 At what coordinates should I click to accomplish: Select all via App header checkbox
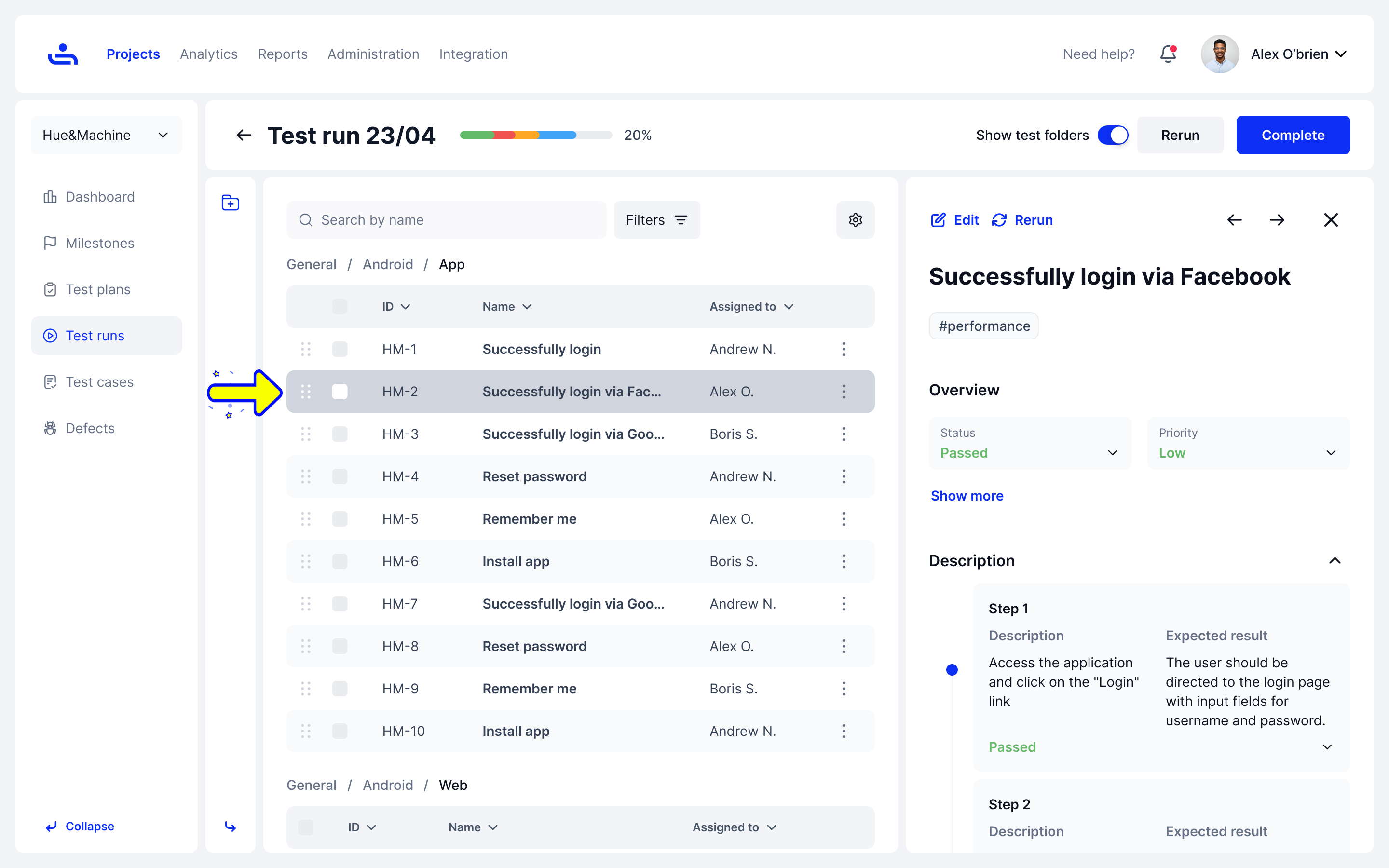[x=340, y=307]
